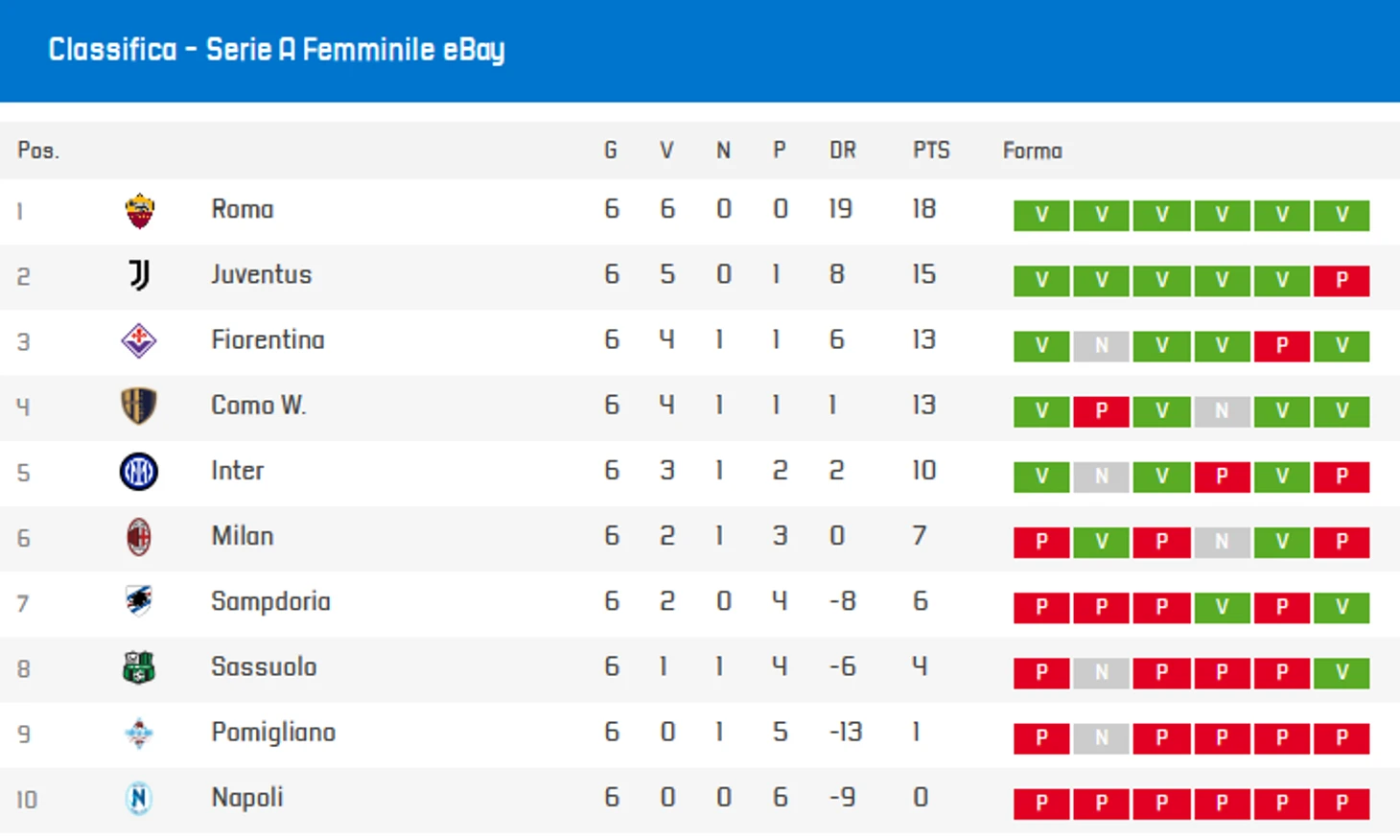Click the Classifica Serie A Femminile title
Viewport: 1400px width, 840px height.
pyautogui.click(x=276, y=50)
